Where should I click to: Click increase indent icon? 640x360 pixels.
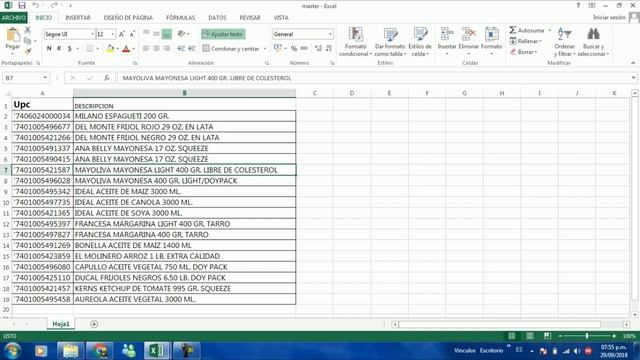pyautogui.click(x=191, y=49)
